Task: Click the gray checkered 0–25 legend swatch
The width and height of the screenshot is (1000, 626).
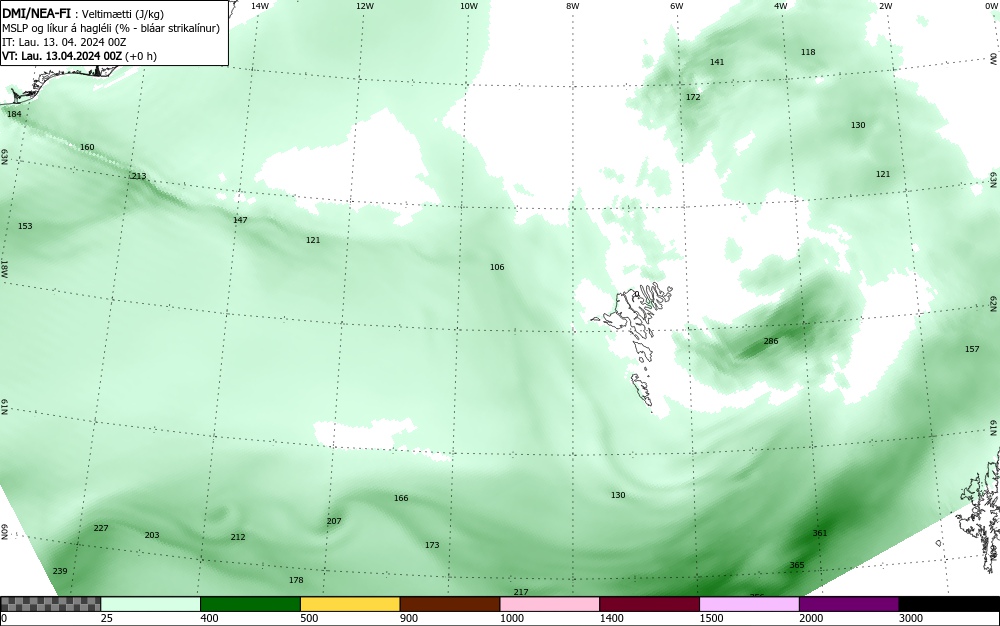Action: (50, 604)
